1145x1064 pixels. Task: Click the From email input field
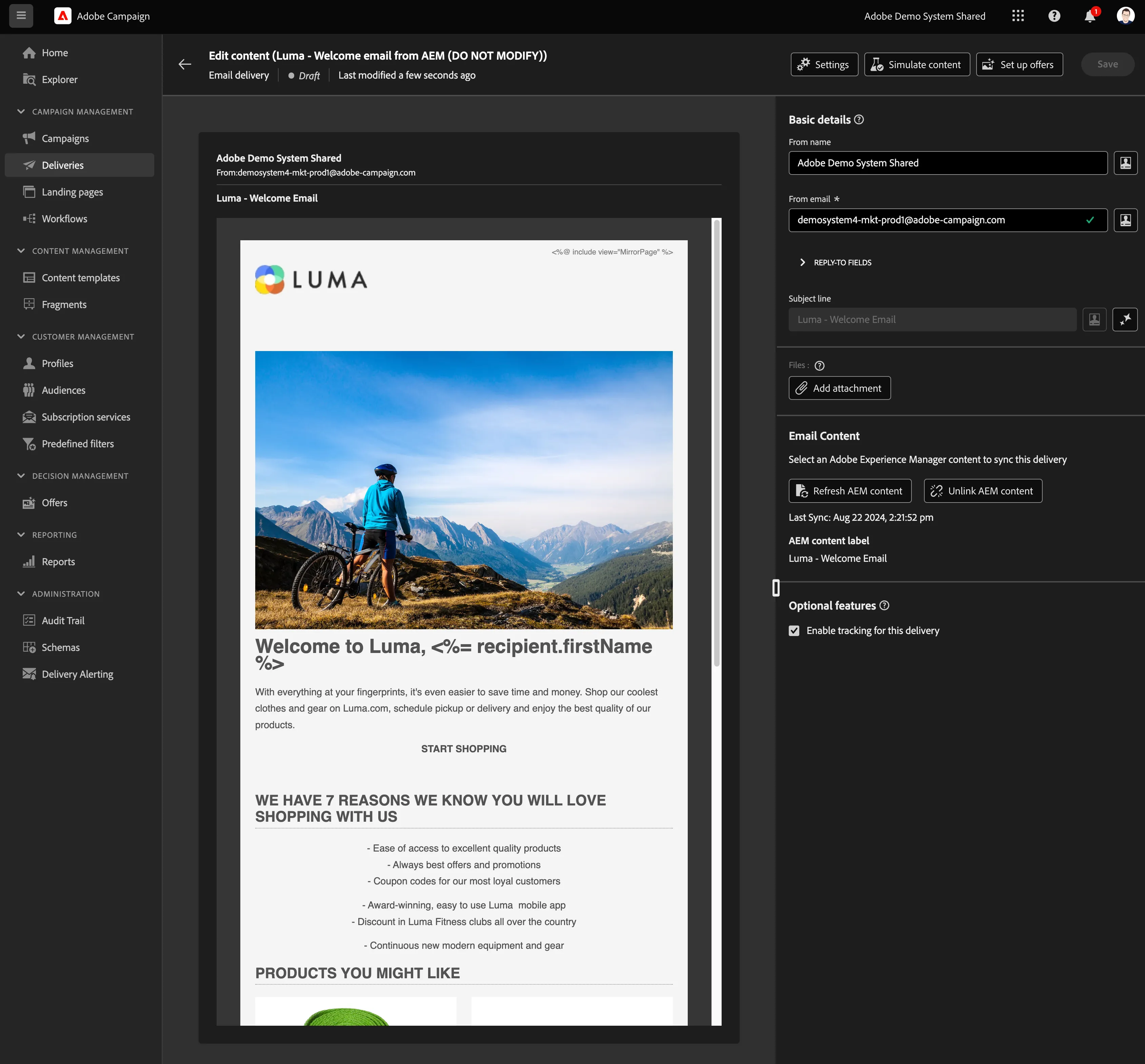(x=948, y=220)
